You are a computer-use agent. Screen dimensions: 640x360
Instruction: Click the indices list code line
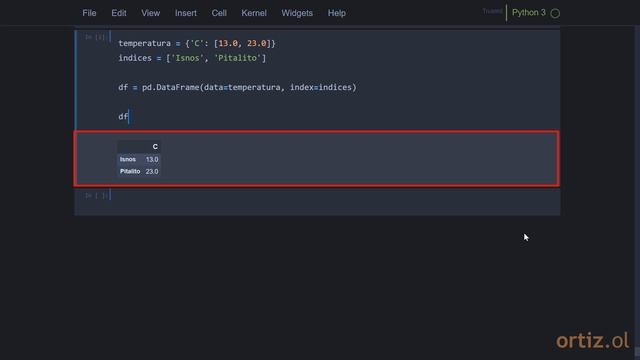pyautogui.click(x=192, y=58)
